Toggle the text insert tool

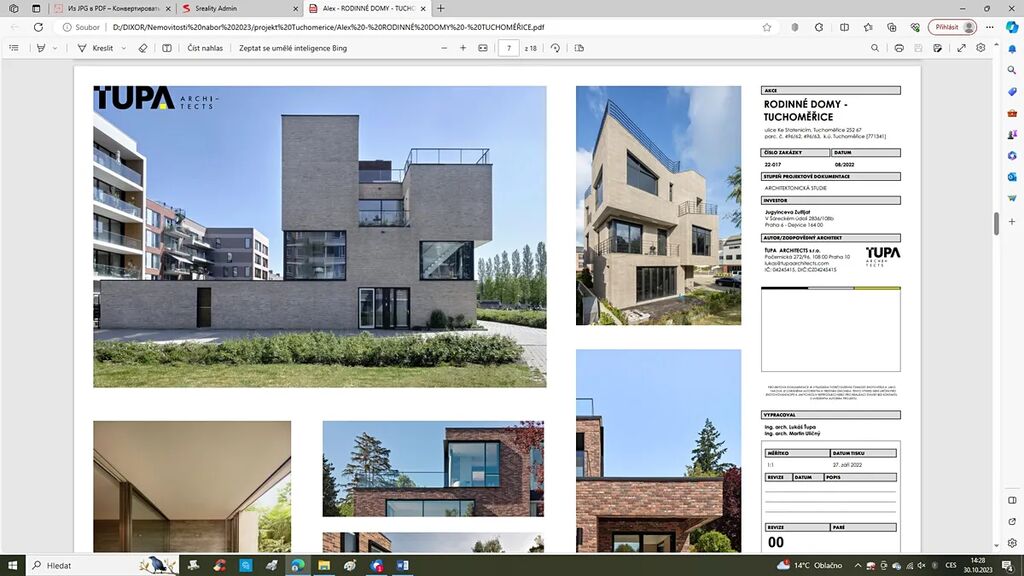click(167, 48)
